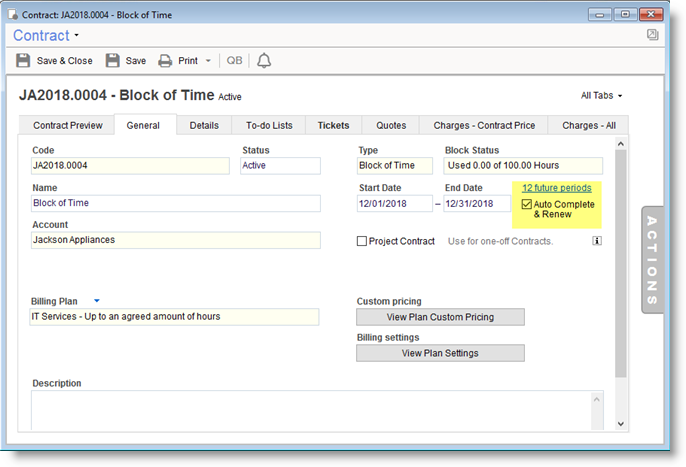Click into the Name text field
The width and height of the screenshot is (686, 467).
click(176, 203)
